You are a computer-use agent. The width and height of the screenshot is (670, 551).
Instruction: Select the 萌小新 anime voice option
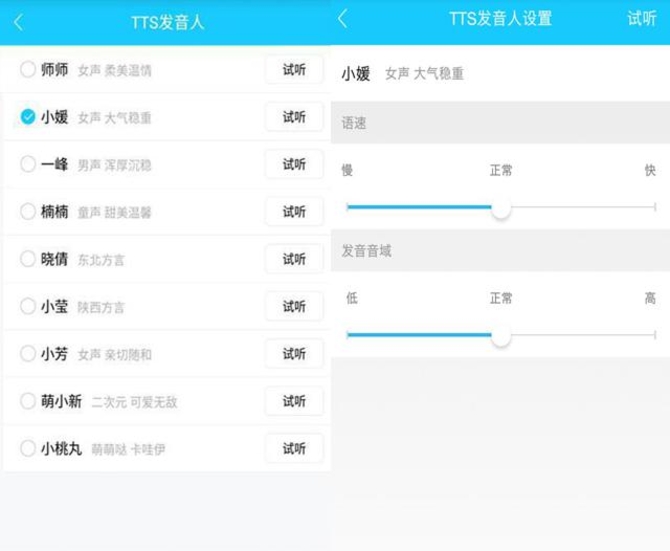[x=28, y=401]
